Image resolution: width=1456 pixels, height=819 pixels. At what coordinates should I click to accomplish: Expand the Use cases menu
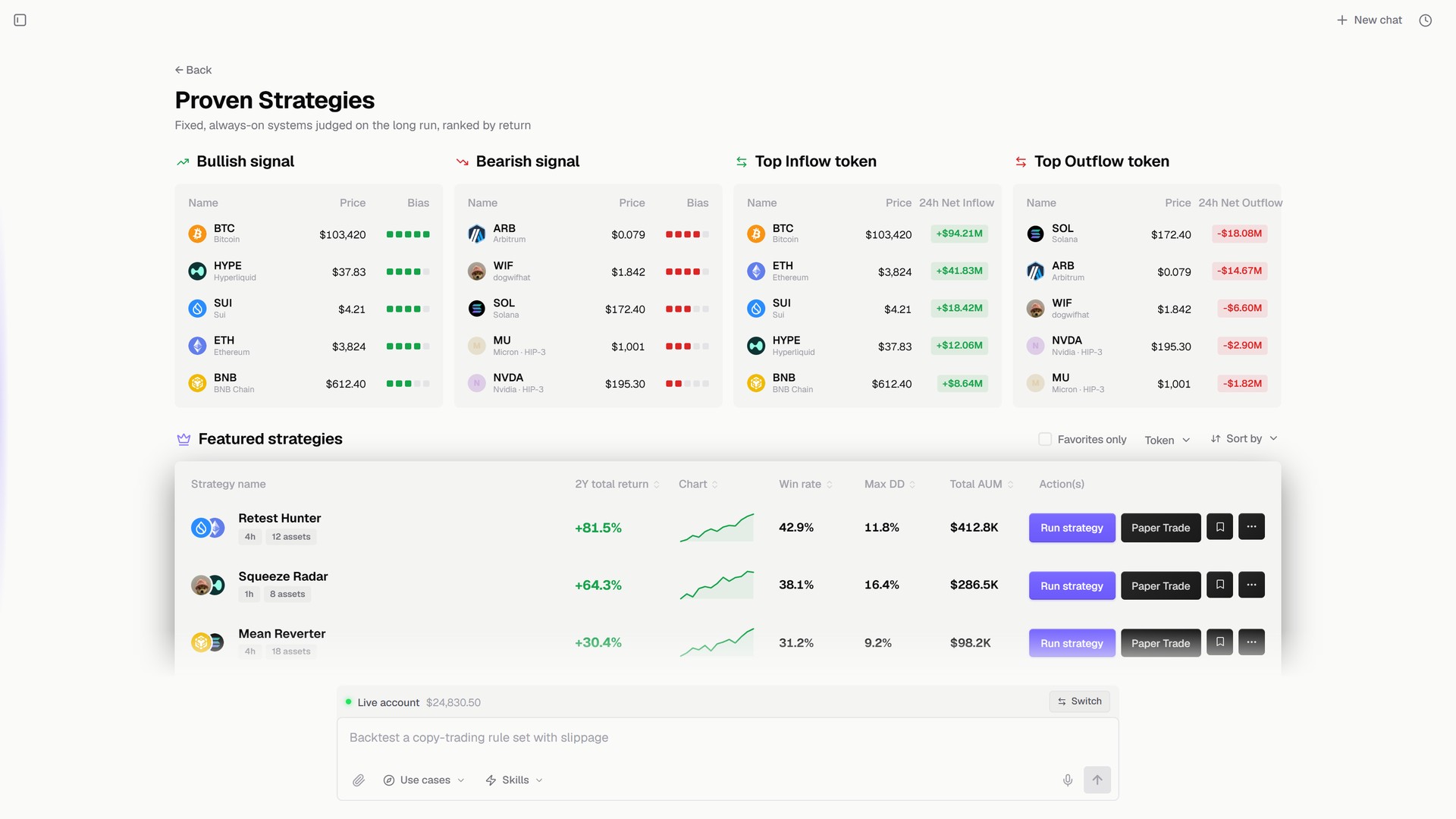424,780
